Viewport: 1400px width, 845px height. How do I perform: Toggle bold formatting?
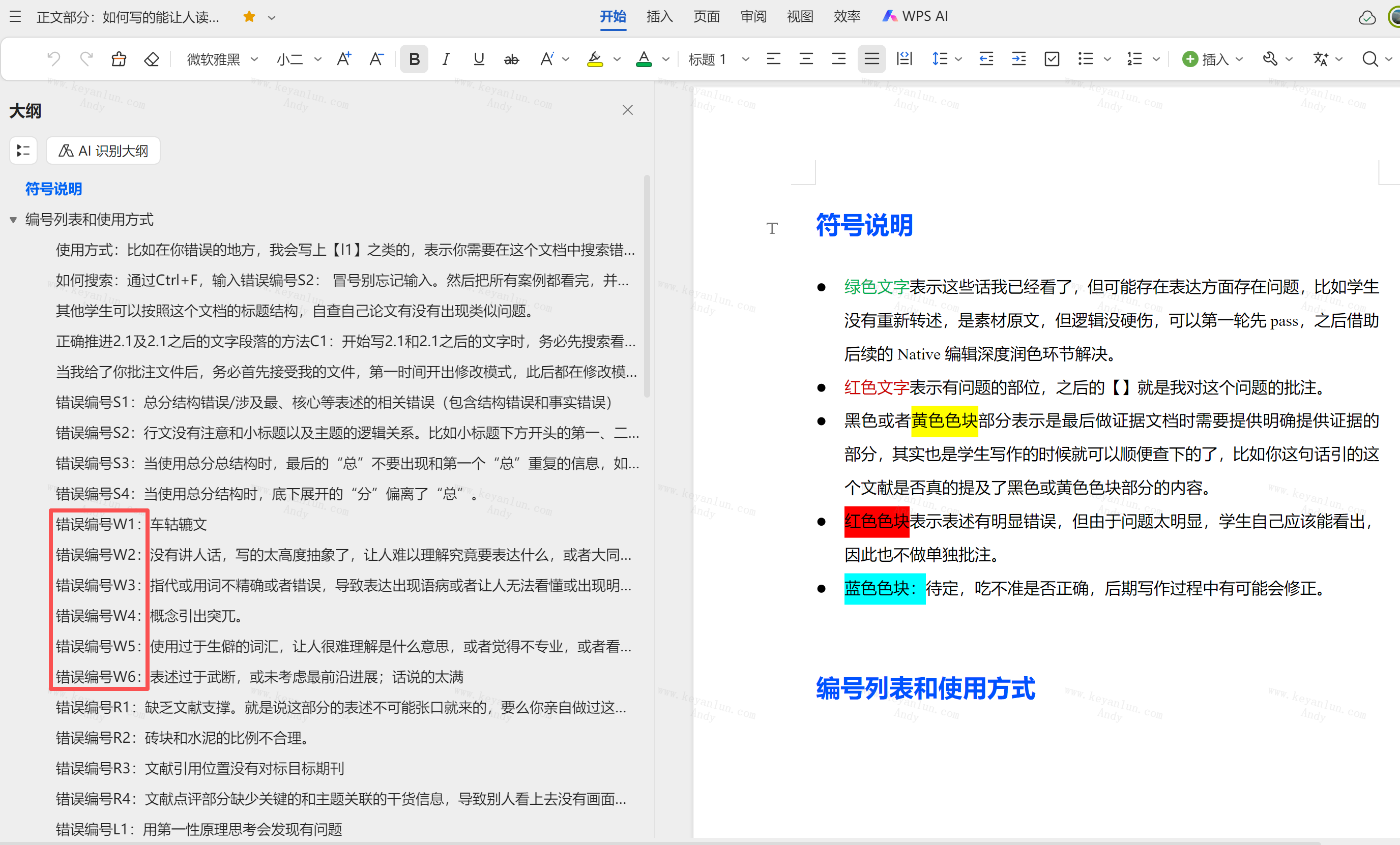tap(414, 59)
